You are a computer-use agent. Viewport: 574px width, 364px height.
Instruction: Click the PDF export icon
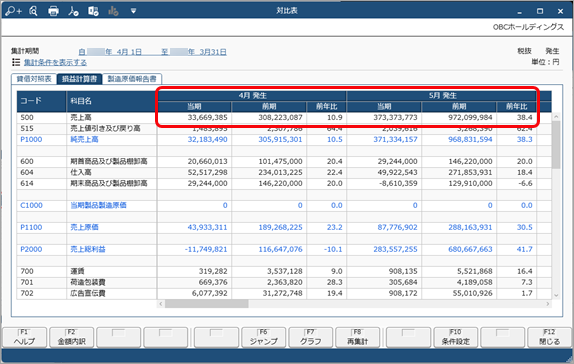tap(73, 11)
